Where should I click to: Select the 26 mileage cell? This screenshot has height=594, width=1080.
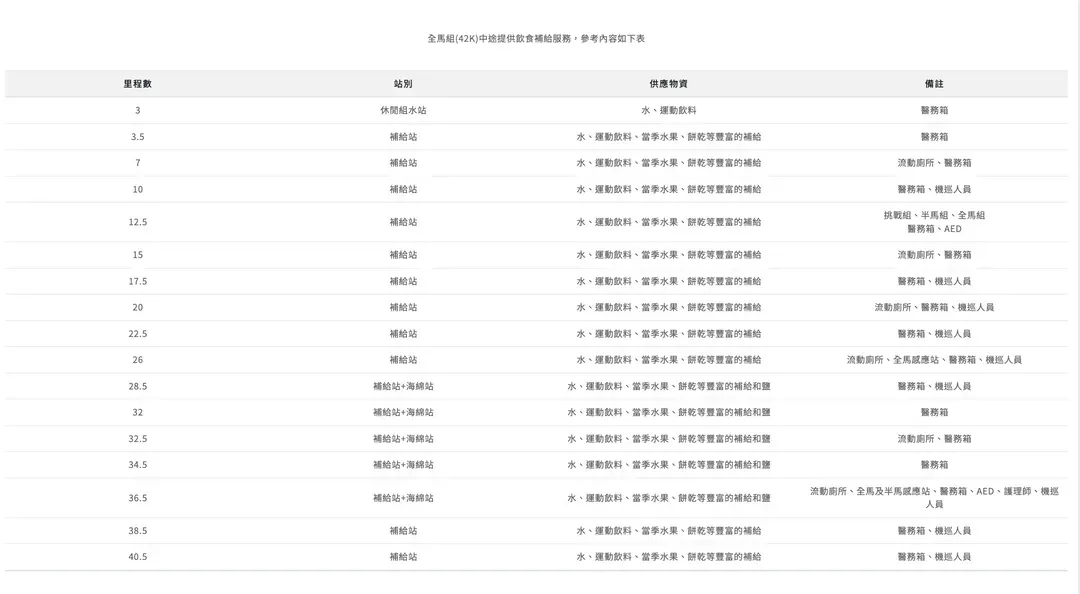137,360
